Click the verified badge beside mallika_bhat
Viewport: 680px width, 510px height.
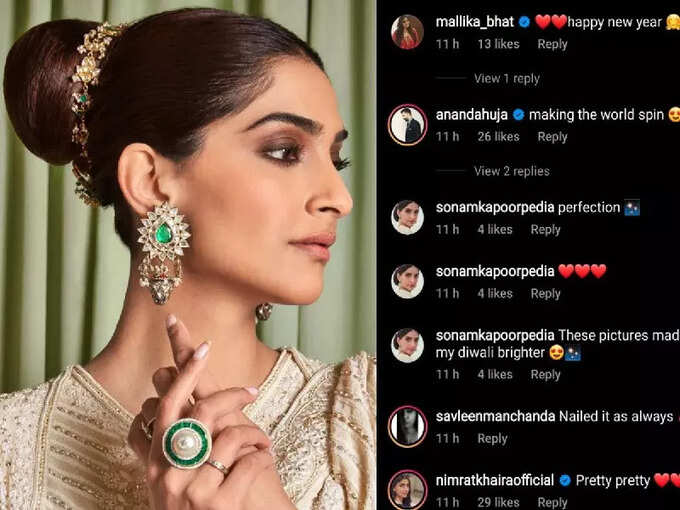(524, 22)
